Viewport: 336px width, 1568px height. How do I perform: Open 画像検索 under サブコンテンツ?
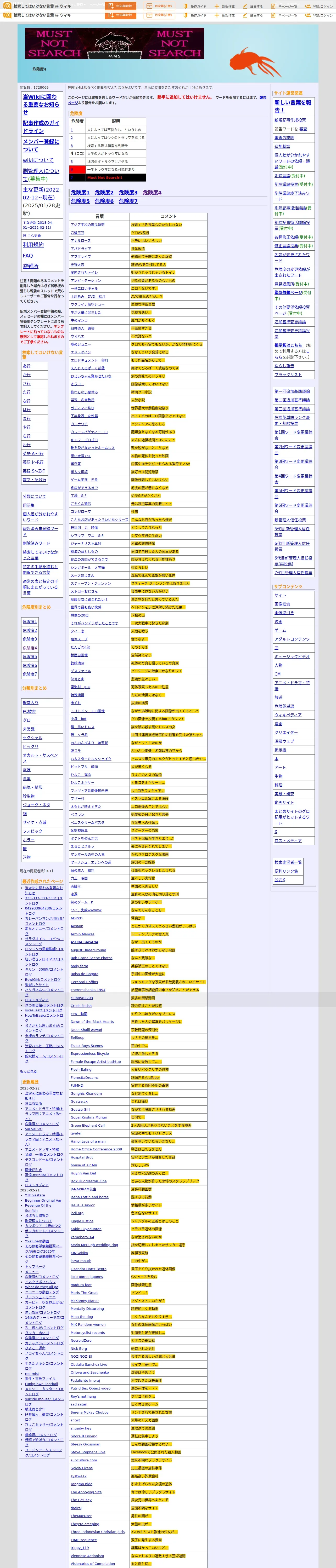point(282,604)
